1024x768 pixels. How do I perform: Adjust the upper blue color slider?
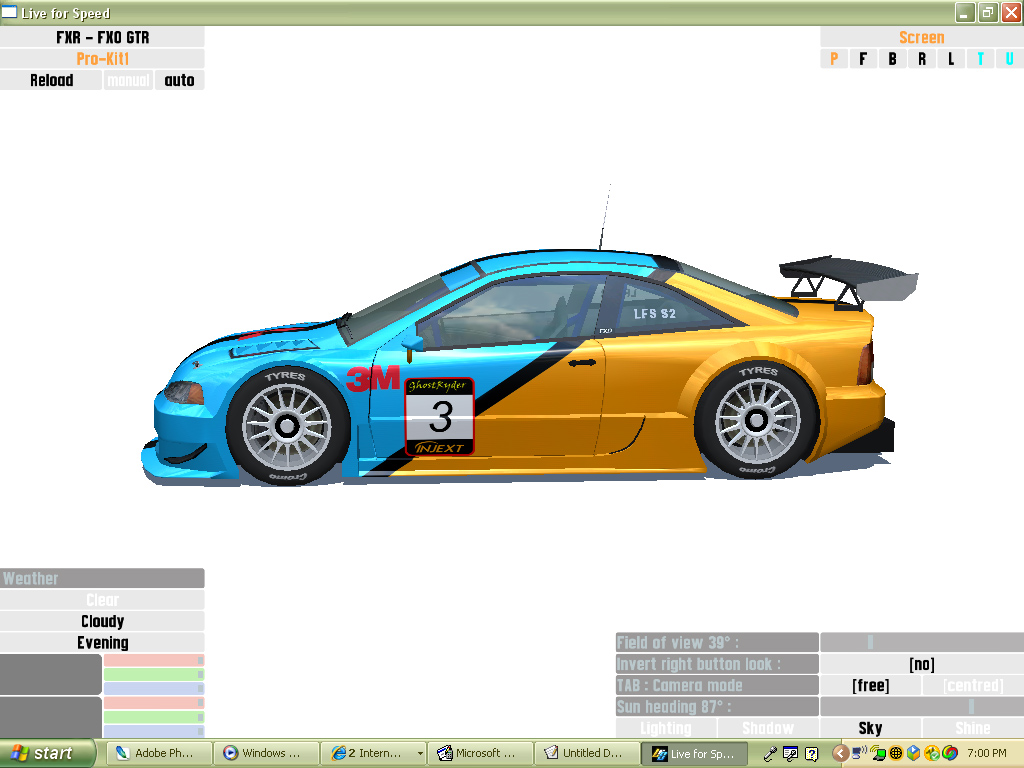click(x=154, y=688)
